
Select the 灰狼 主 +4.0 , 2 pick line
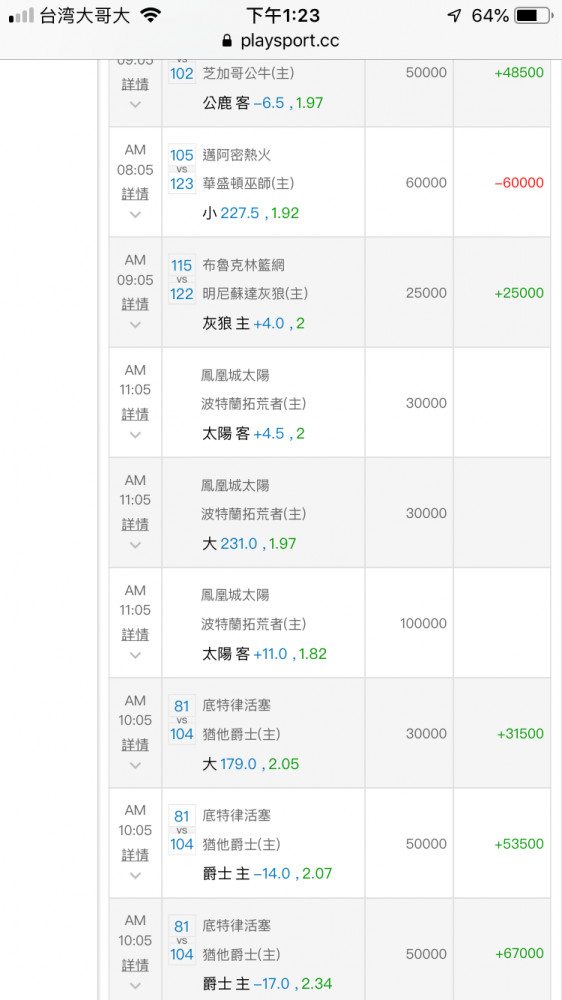click(x=253, y=323)
